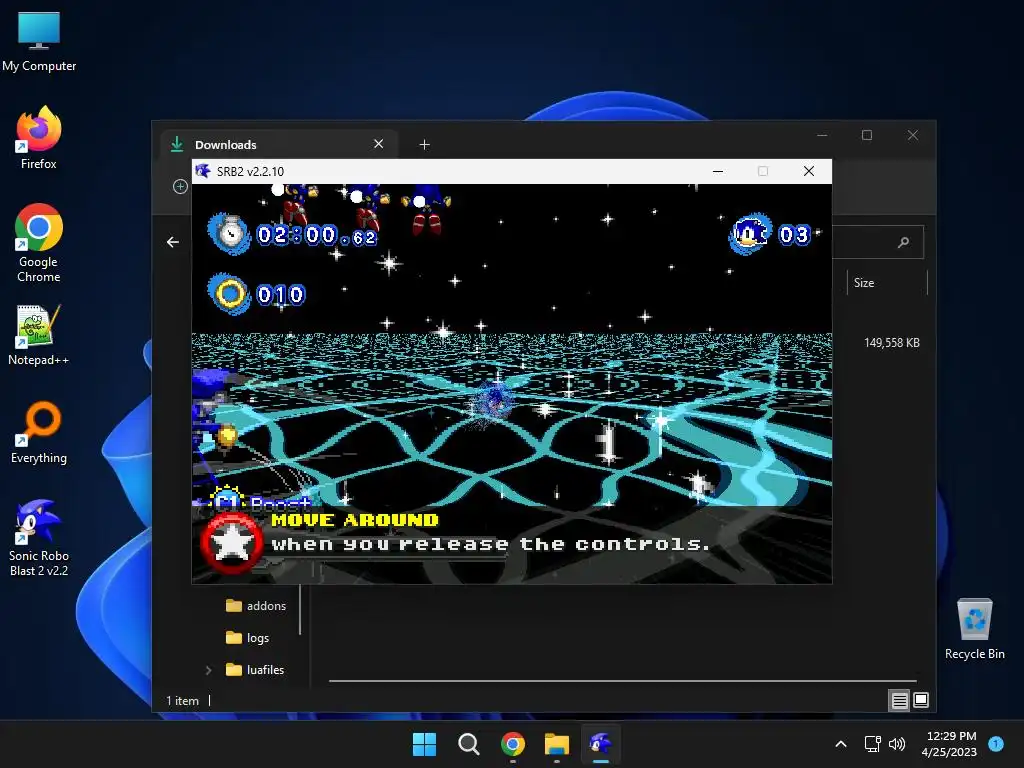The width and height of the screenshot is (1024, 768).
Task: Click the stopwatch timer icon in game
Action: pos(229,233)
